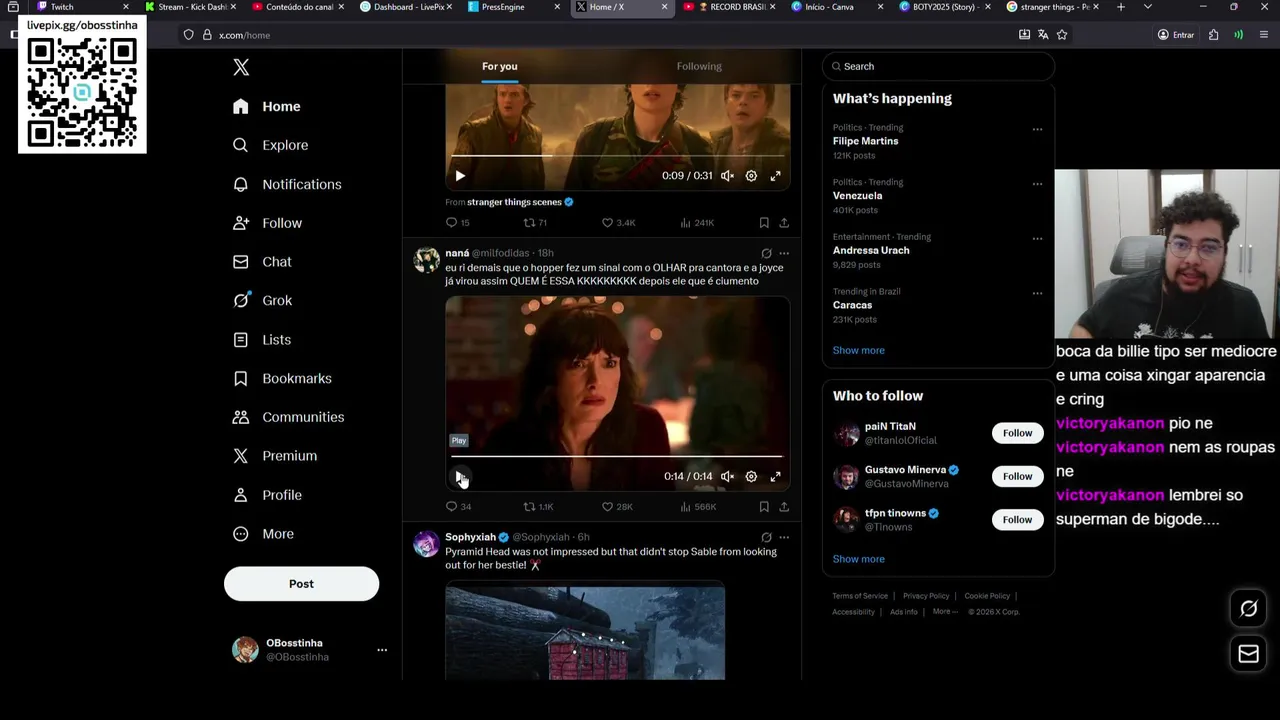The height and width of the screenshot is (720, 1280).
Task: Click Grok icon on naná post
Action: click(766, 253)
